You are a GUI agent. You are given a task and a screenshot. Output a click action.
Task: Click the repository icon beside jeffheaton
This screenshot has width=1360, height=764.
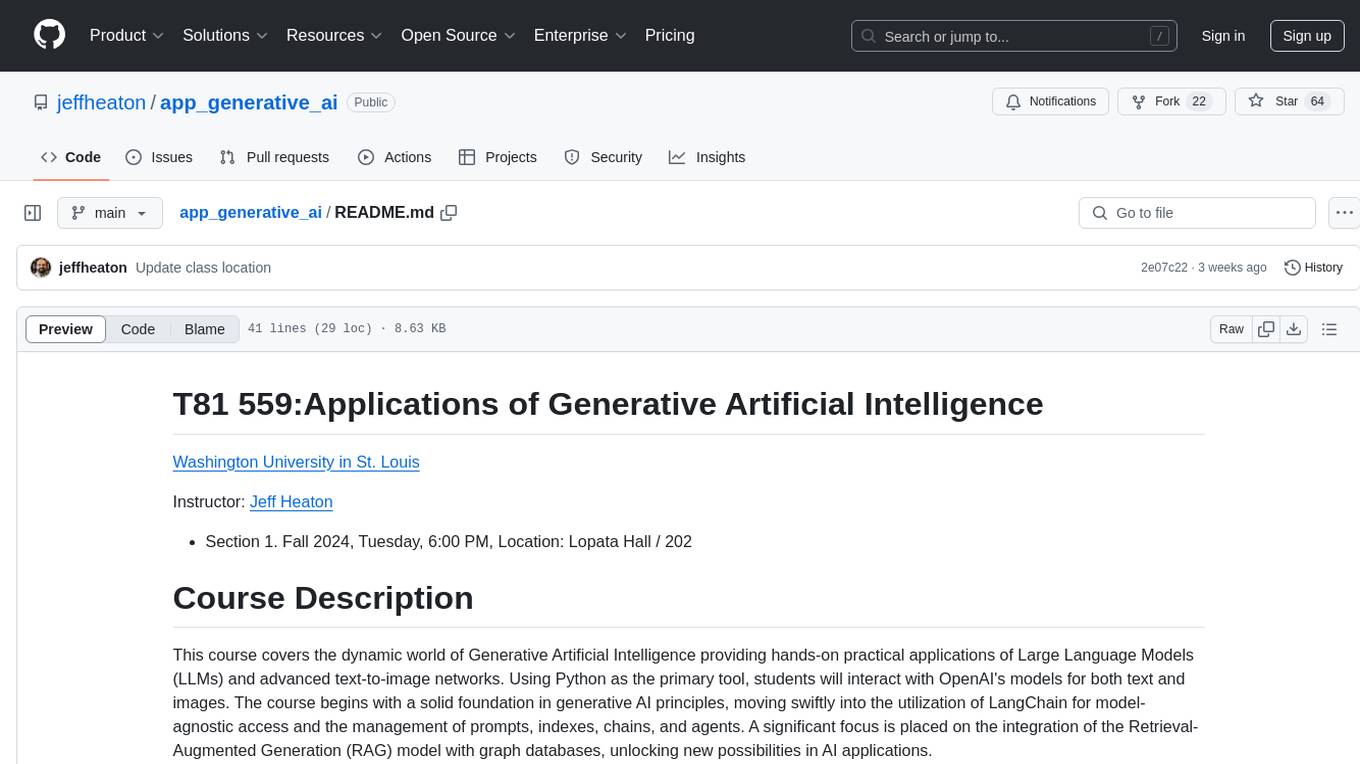40,102
